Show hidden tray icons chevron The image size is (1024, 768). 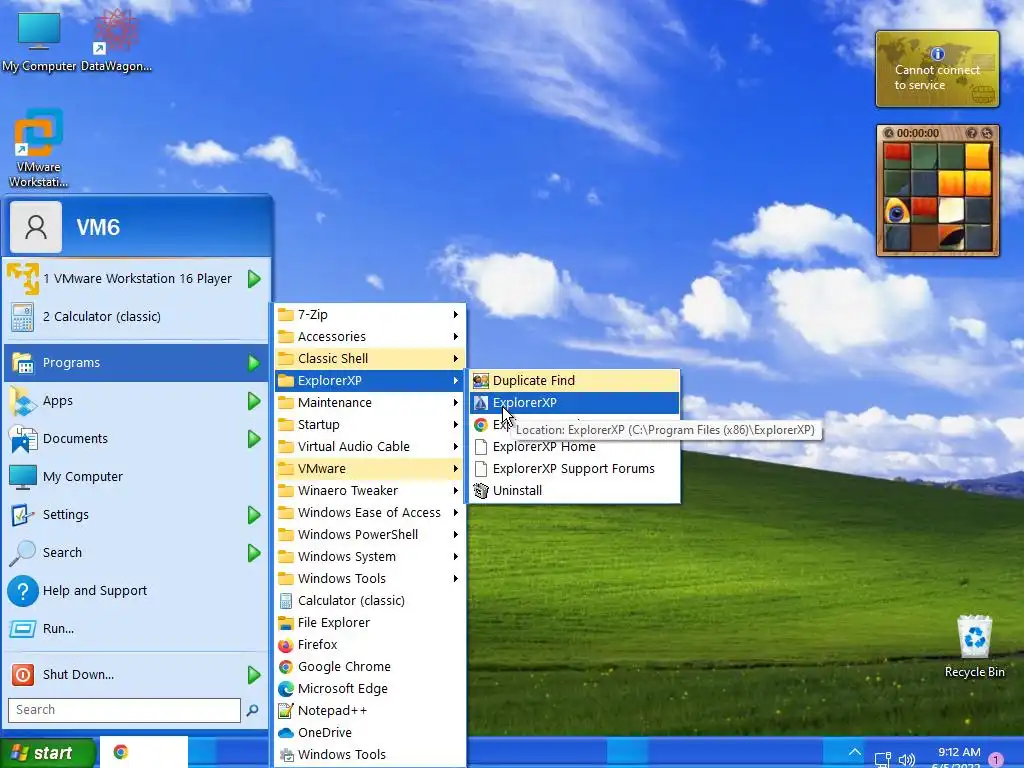pyautogui.click(x=854, y=752)
